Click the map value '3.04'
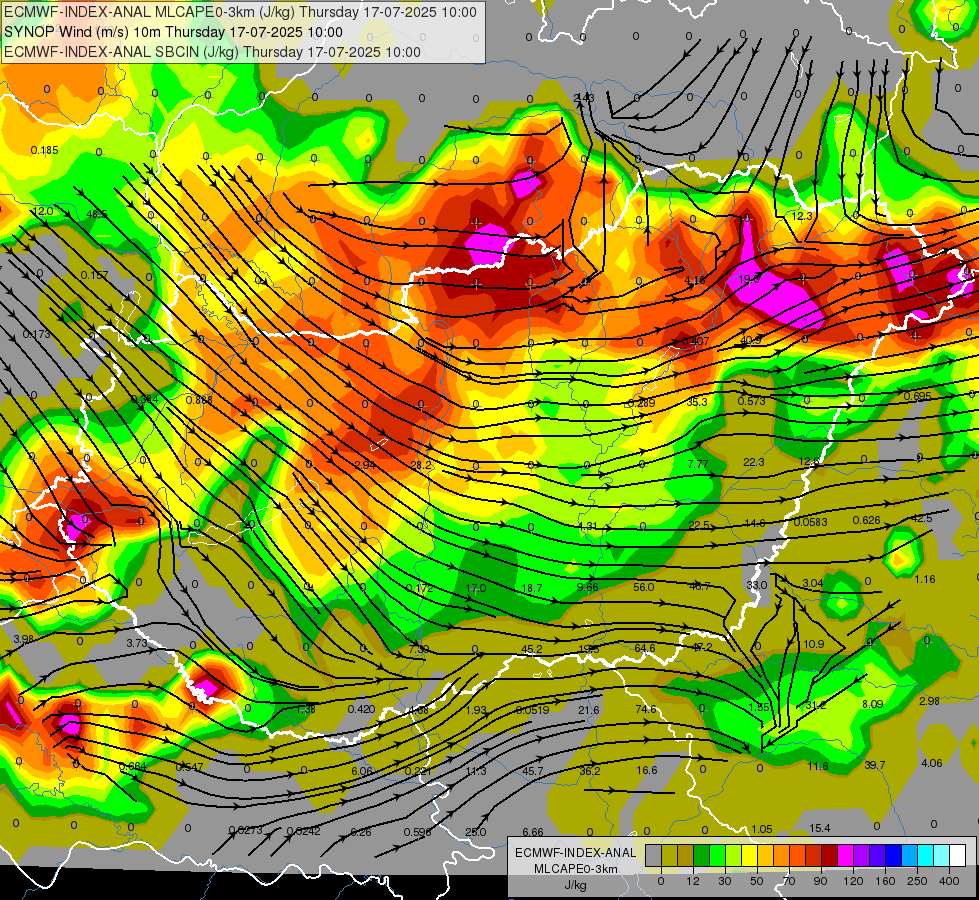The height and width of the screenshot is (900, 979). 812,583
